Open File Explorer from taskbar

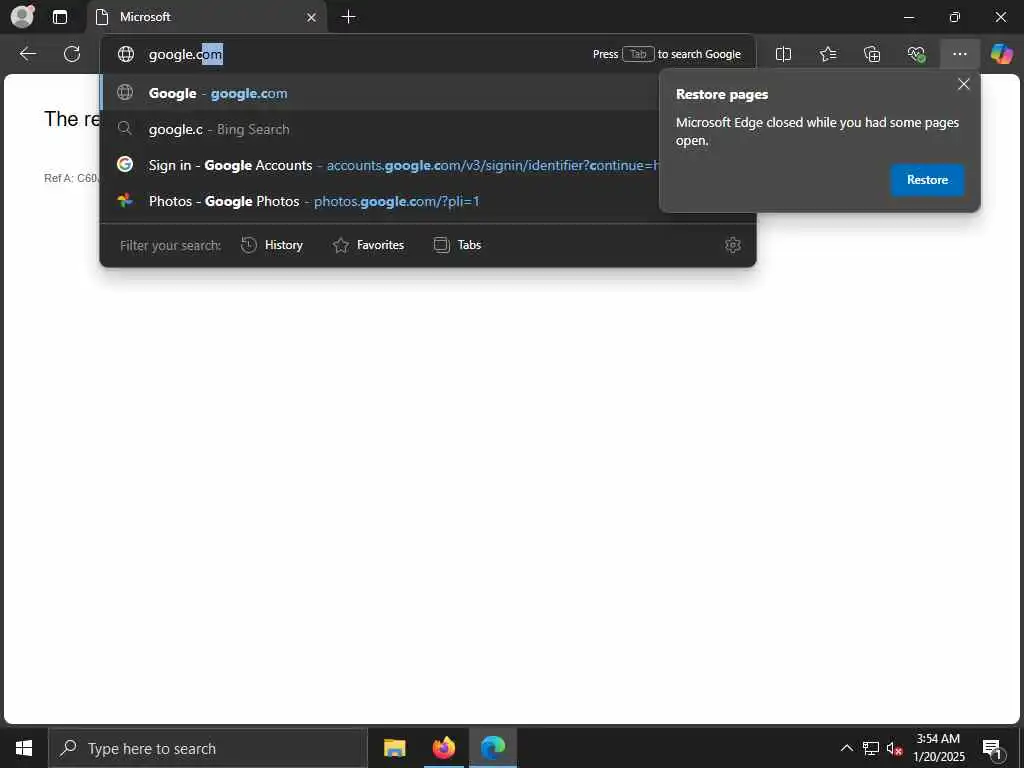(x=394, y=748)
